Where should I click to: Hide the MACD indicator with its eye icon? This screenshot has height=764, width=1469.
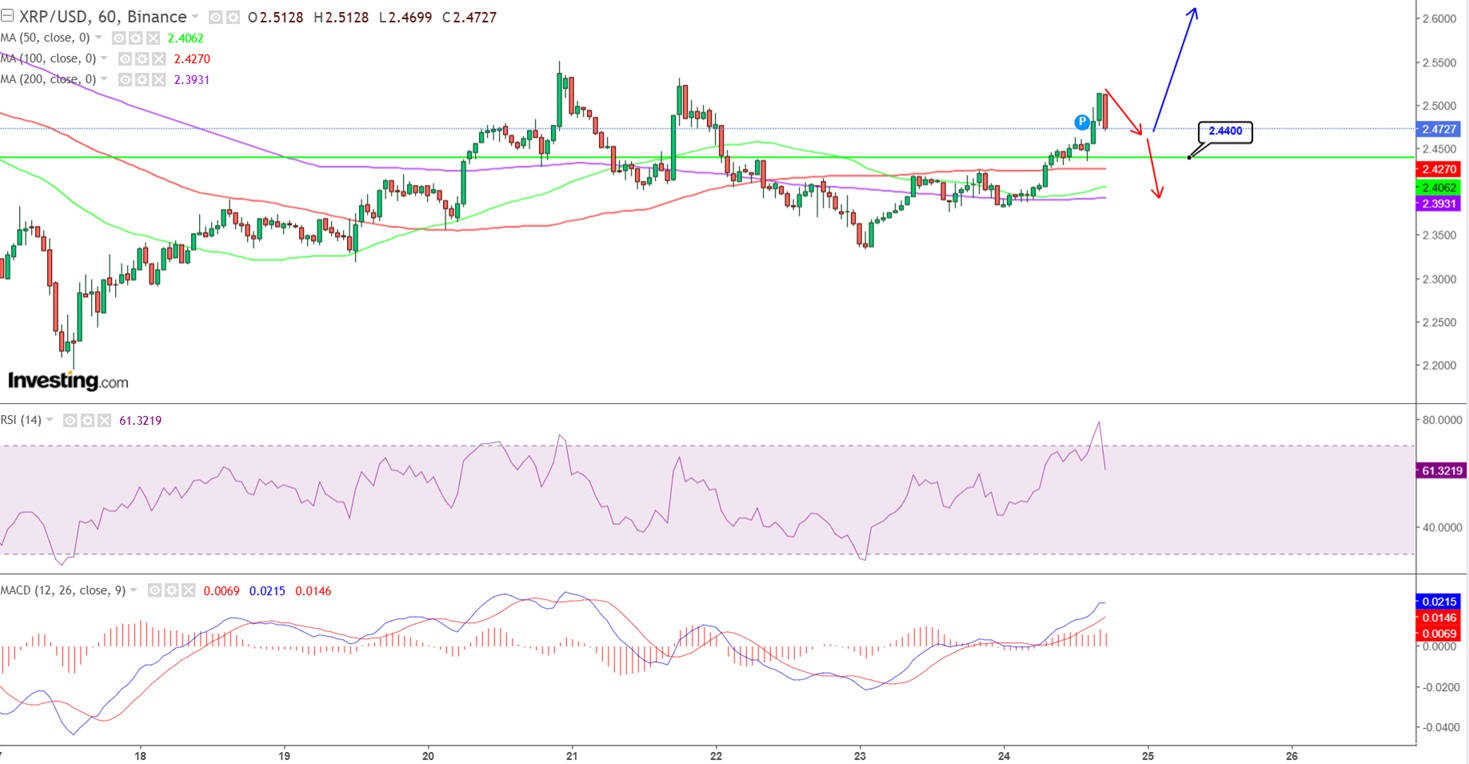click(x=154, y=591)
